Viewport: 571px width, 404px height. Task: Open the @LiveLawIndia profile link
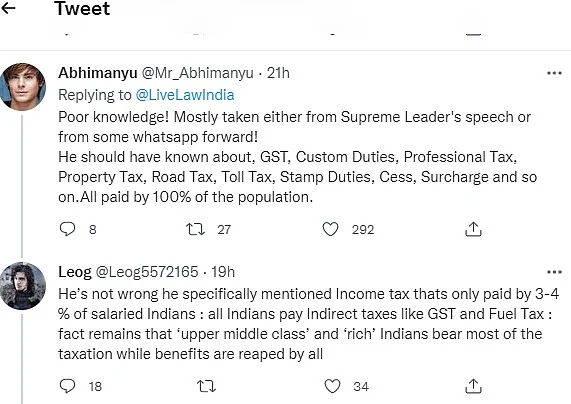coord(185,95)
